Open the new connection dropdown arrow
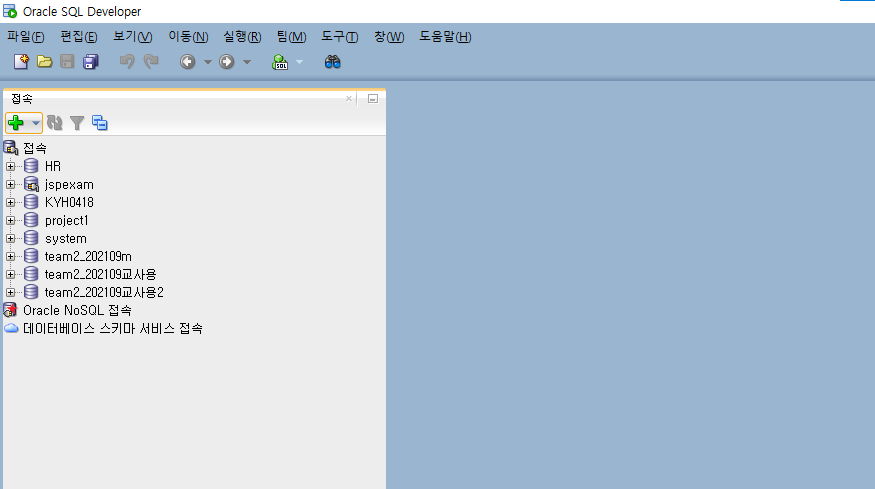The image size is (875, 489). [x=35, y=123]
